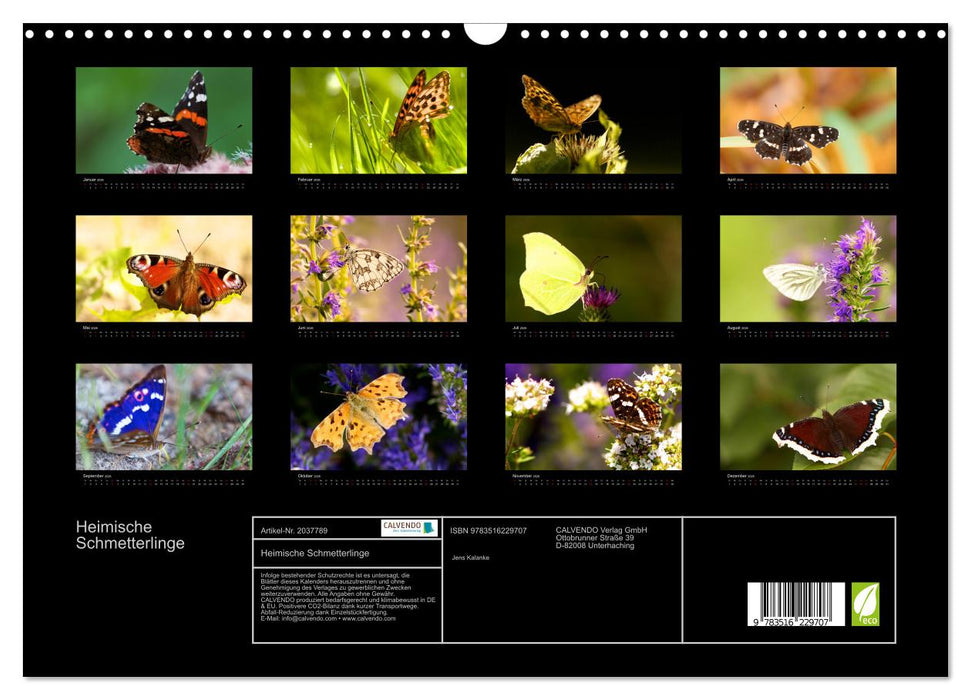The width and height of the screenshot is (971, 700).
Task: Open the October orange comma butterfly photo
Action: coord(378,416)
